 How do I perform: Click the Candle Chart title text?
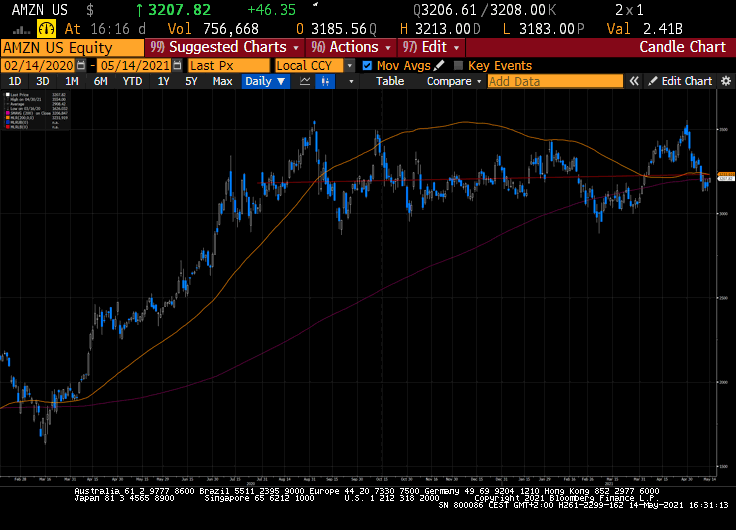682,47
